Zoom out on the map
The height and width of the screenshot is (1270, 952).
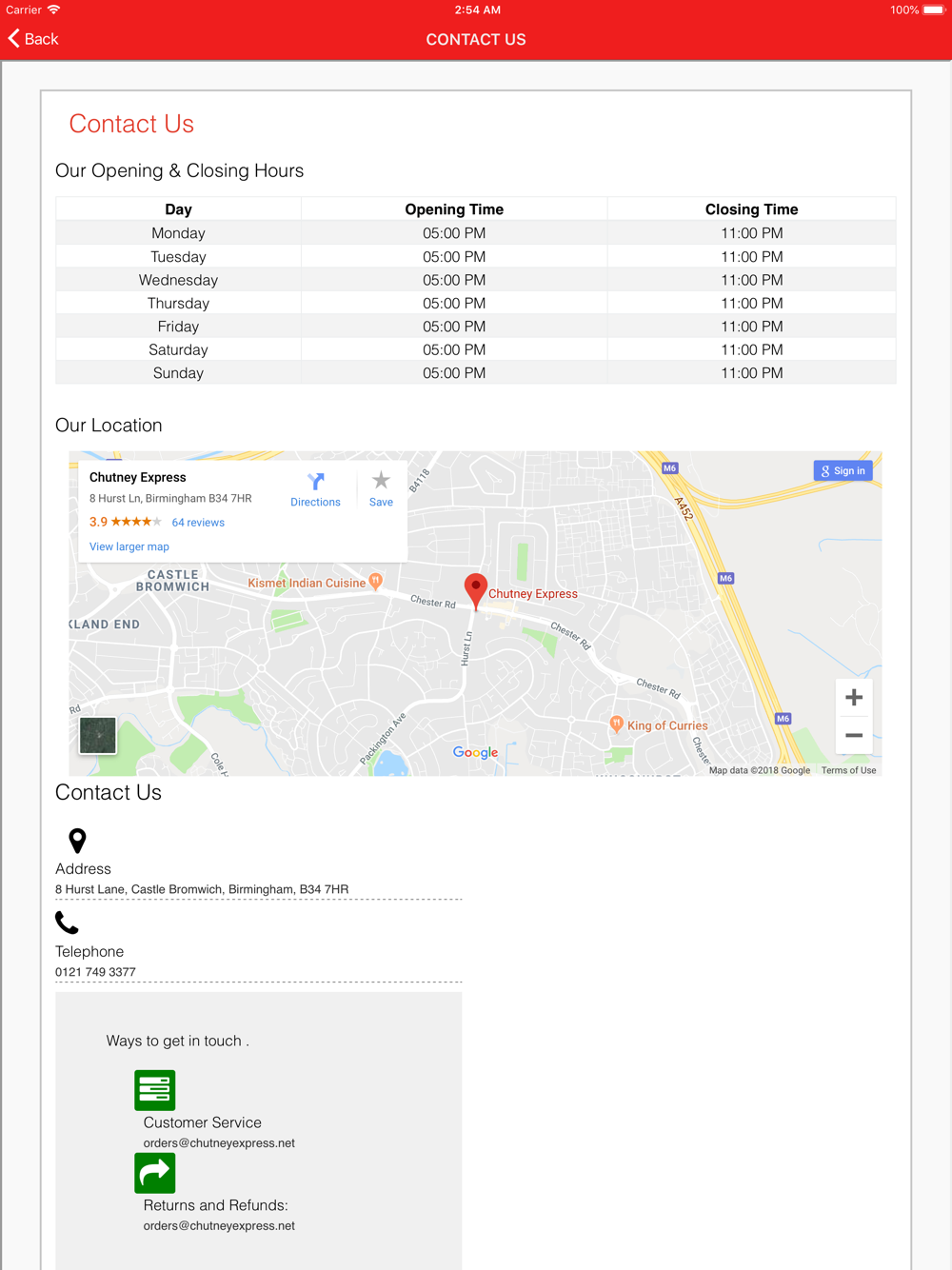(854, 735)
